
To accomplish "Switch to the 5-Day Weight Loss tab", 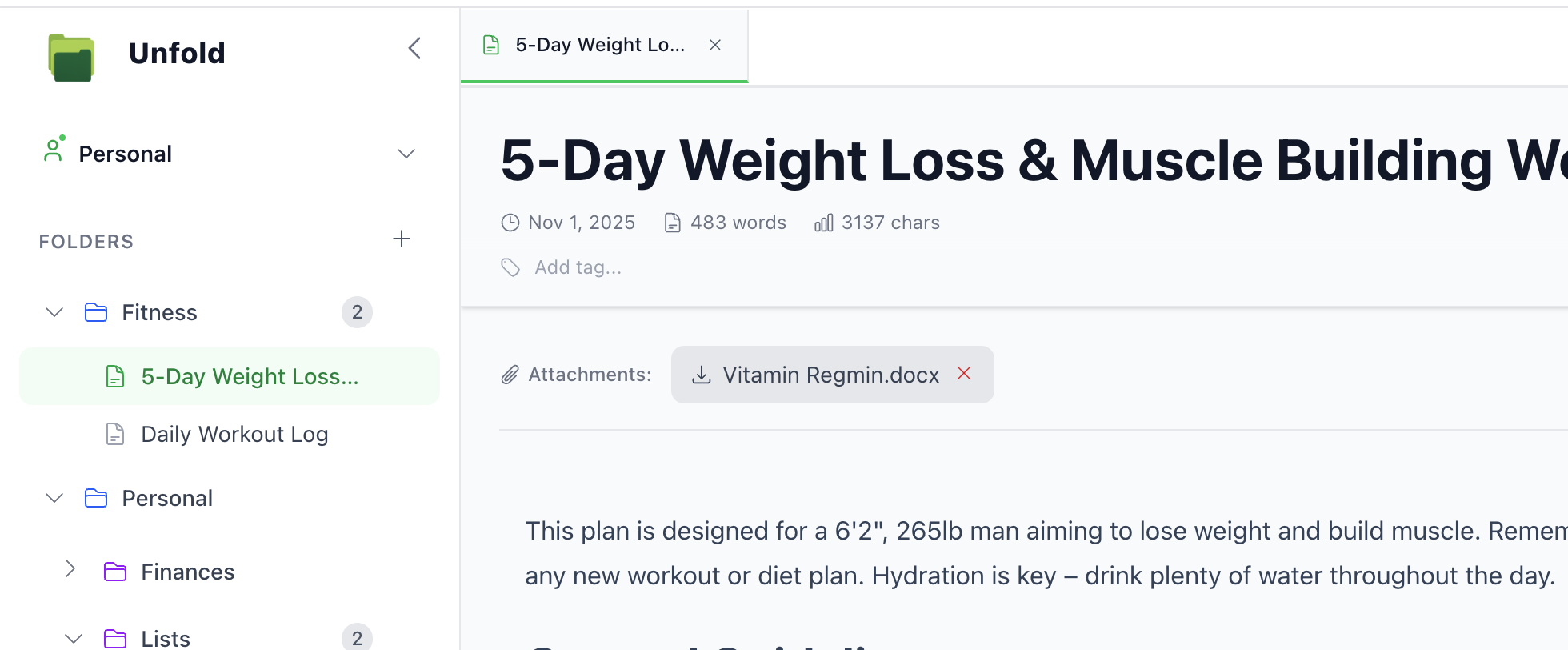I will (599, 46).
